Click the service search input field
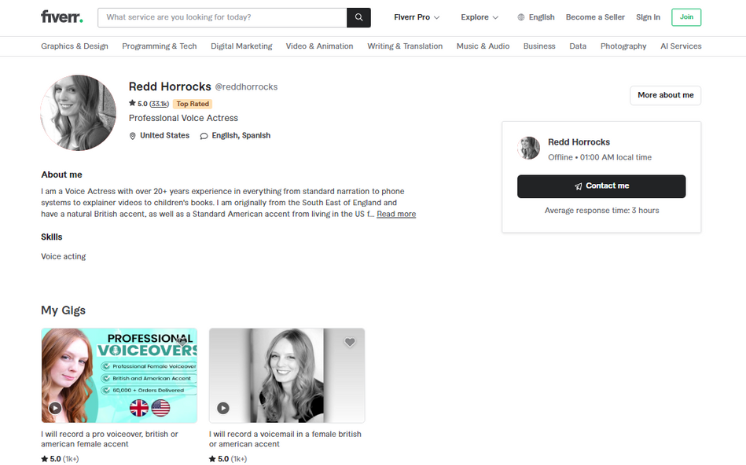The width and height of the screenshot is (746, 465). pyautogui.click(x=222, y=18)
